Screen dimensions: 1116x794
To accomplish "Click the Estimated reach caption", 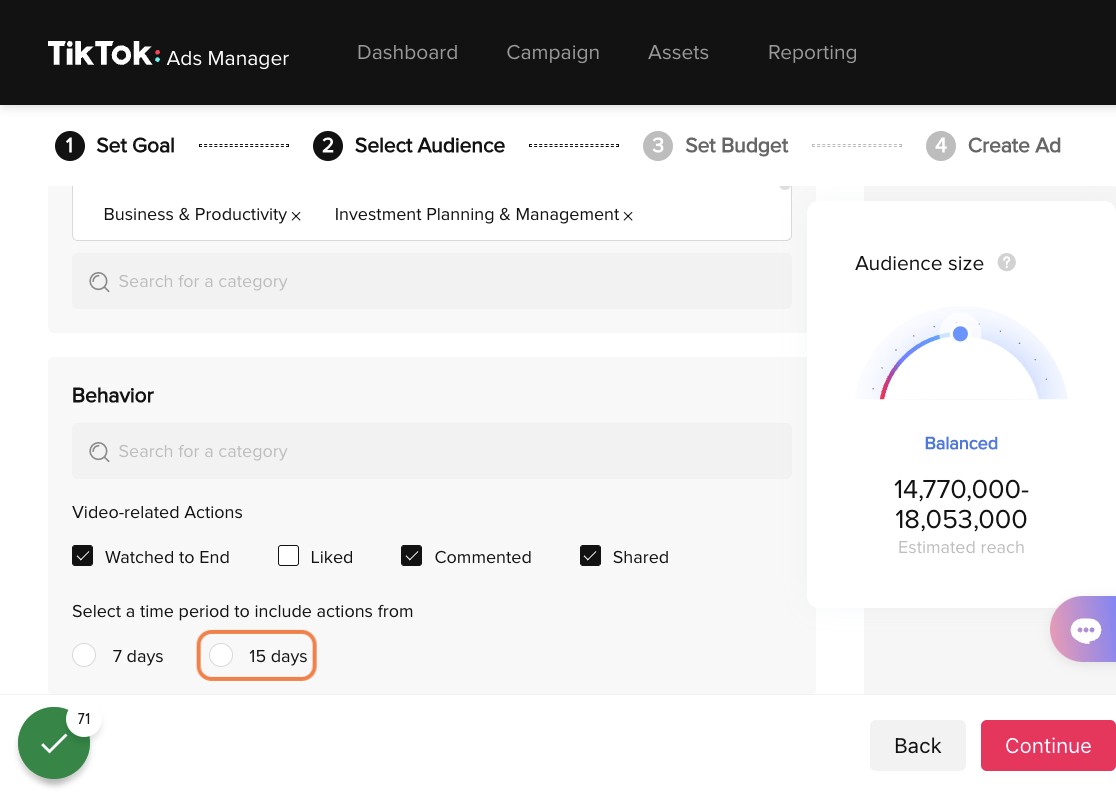I will pyautogui.click(x=961, y=547).
